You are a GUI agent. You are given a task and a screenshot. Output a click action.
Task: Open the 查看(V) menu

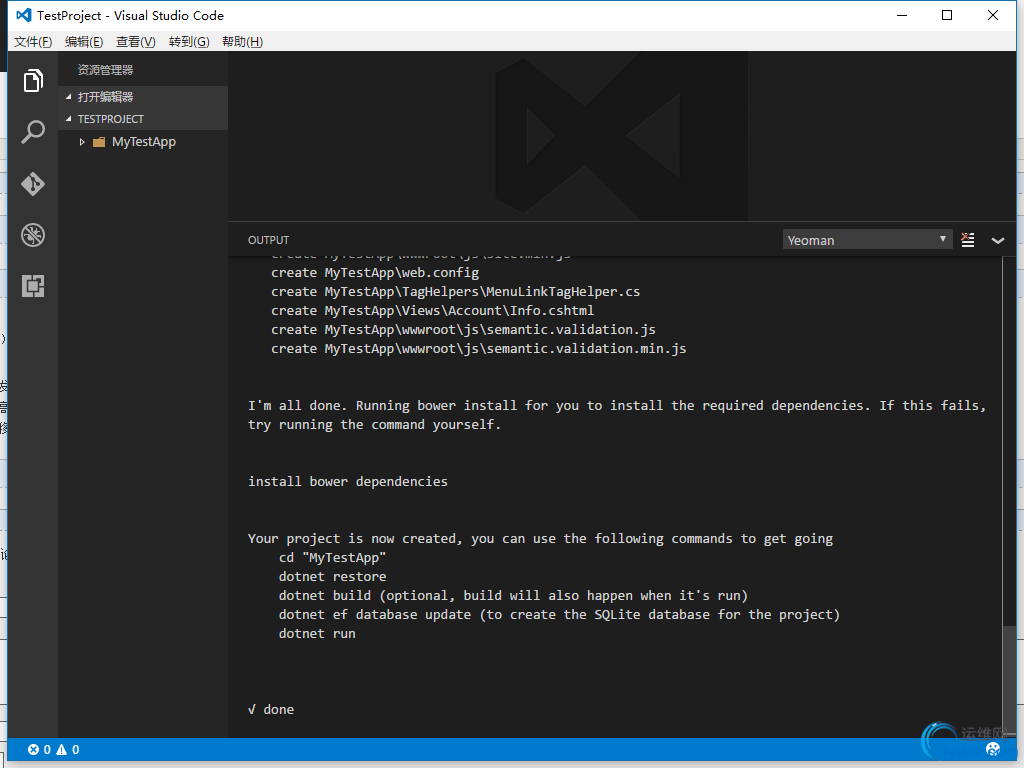(136, 42)
